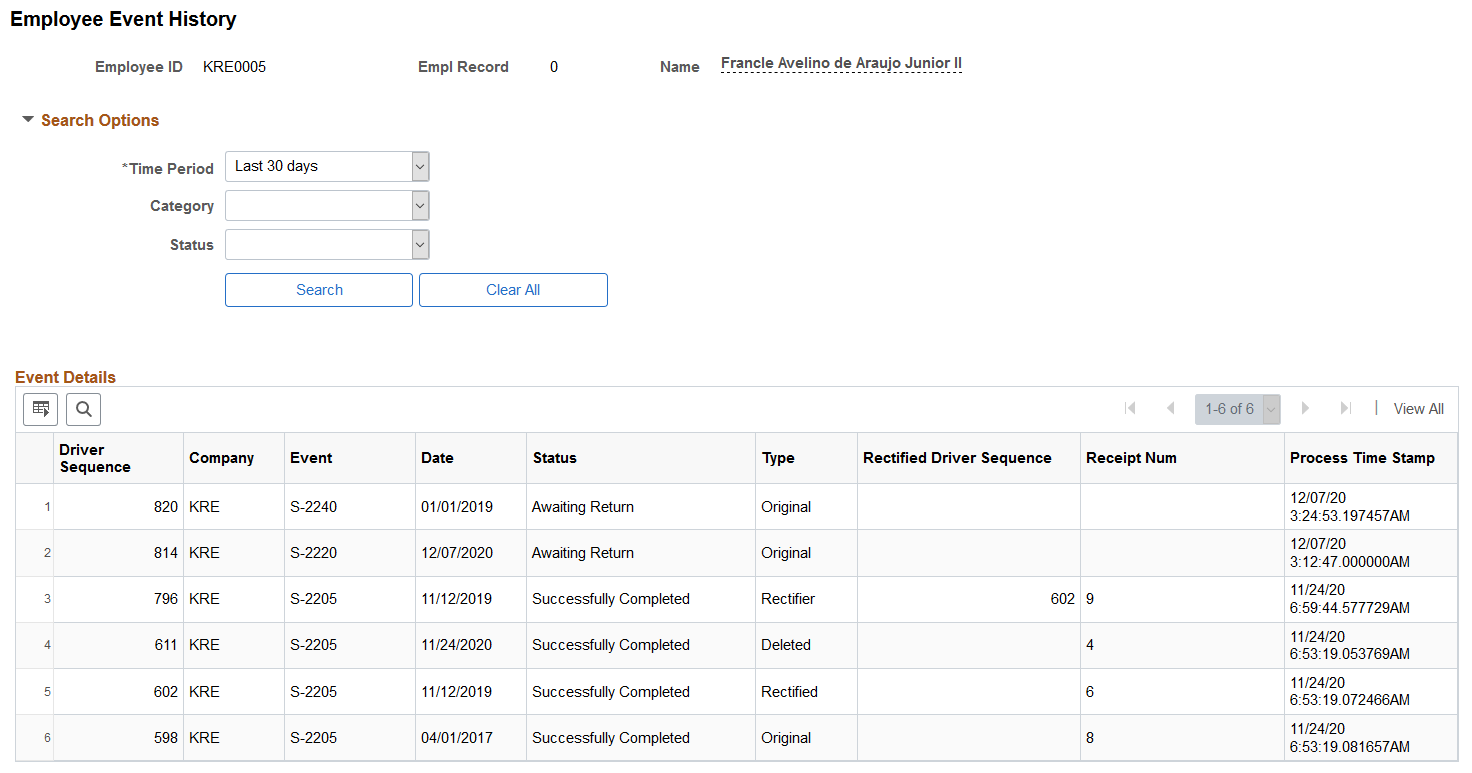Click the Clear All button
The width and height of the screenshot is (1472, 773).
pos(513,290)
